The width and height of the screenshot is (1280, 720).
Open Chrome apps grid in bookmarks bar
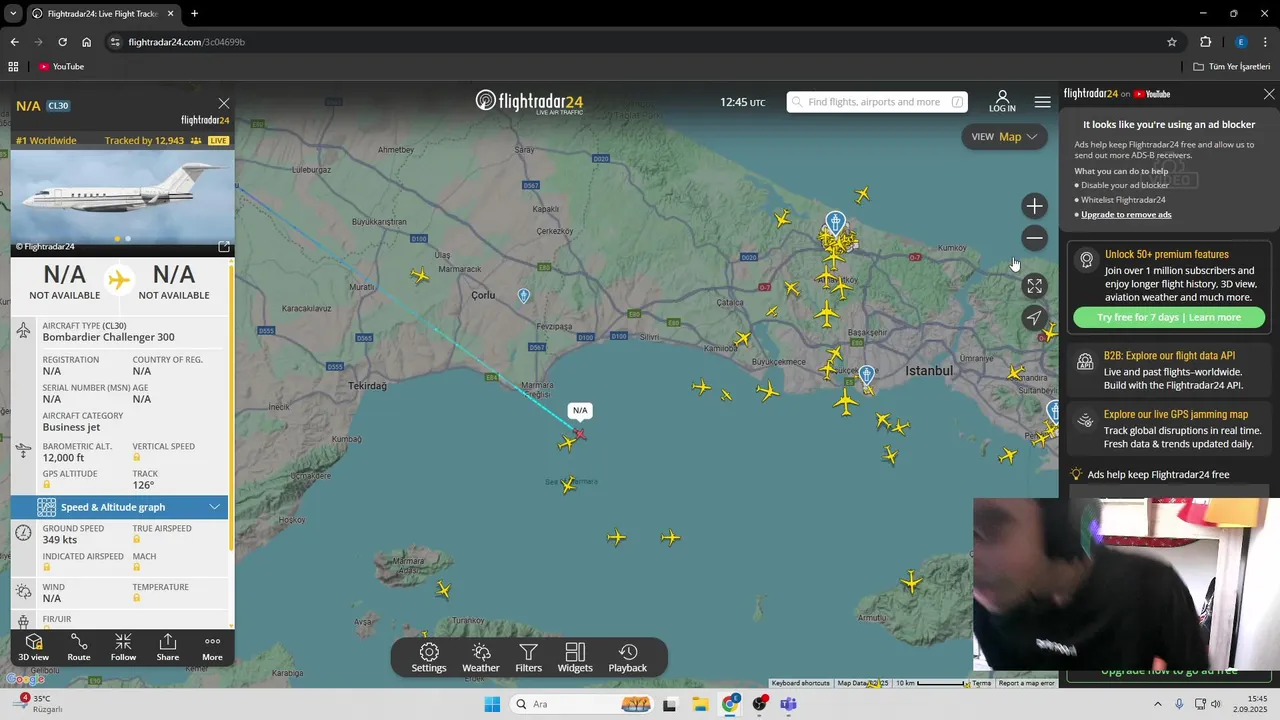point(13,66)
